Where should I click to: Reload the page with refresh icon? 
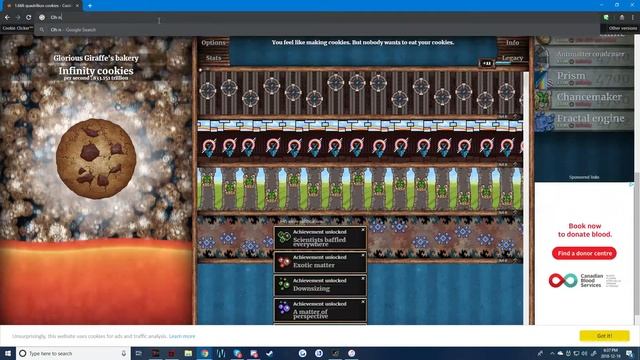(29, 18)
